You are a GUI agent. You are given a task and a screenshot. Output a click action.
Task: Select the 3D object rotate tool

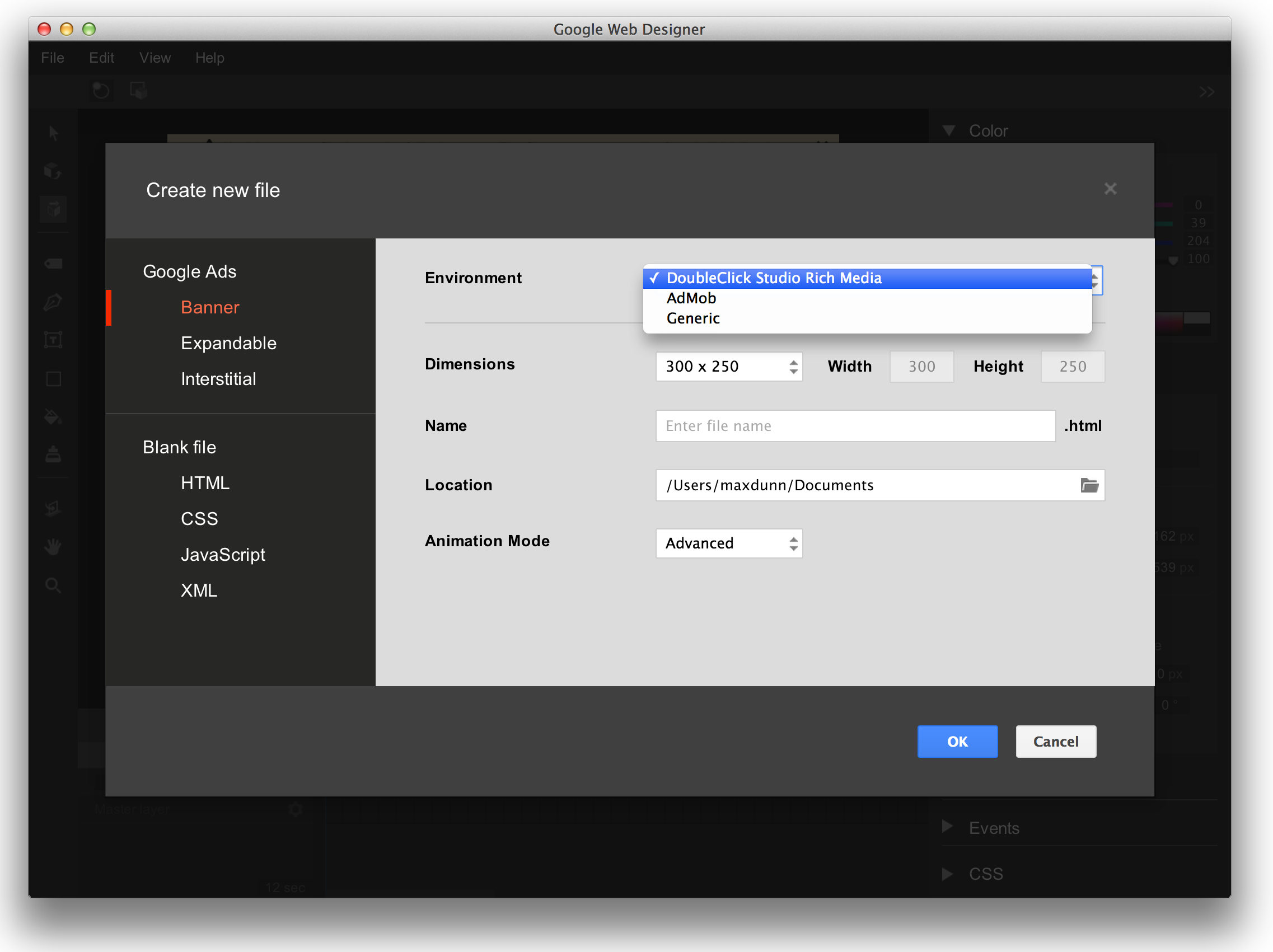[54, 171]
